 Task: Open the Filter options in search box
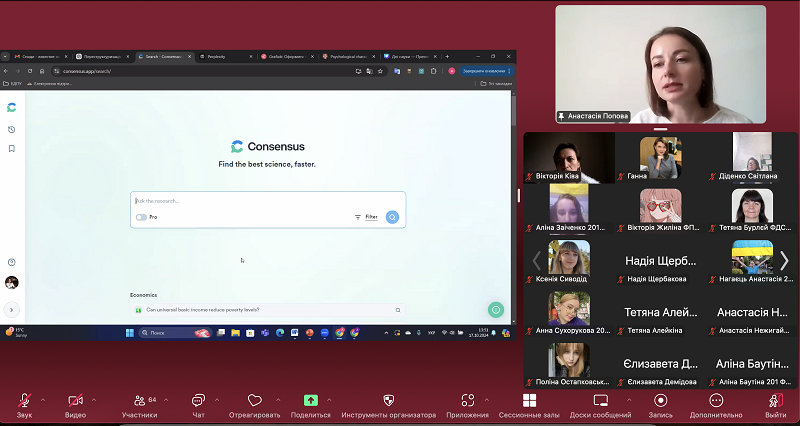pos(366,217)
